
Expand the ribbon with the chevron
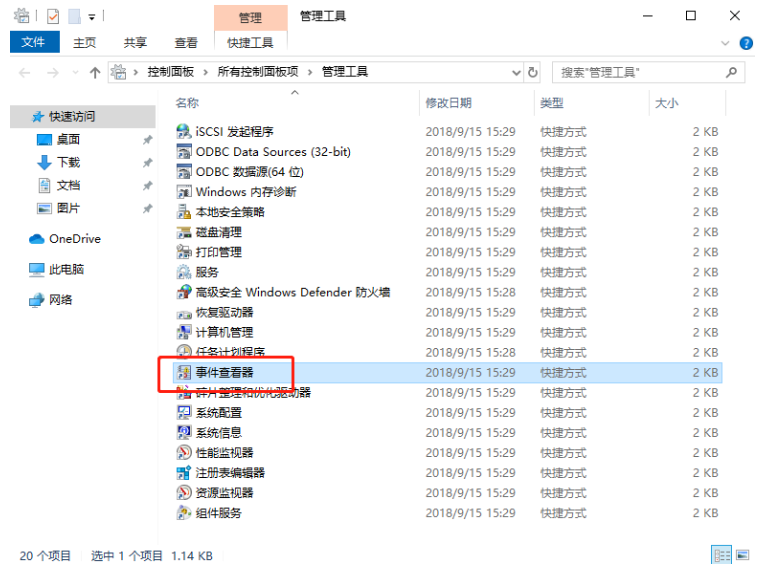coord(727,43)
